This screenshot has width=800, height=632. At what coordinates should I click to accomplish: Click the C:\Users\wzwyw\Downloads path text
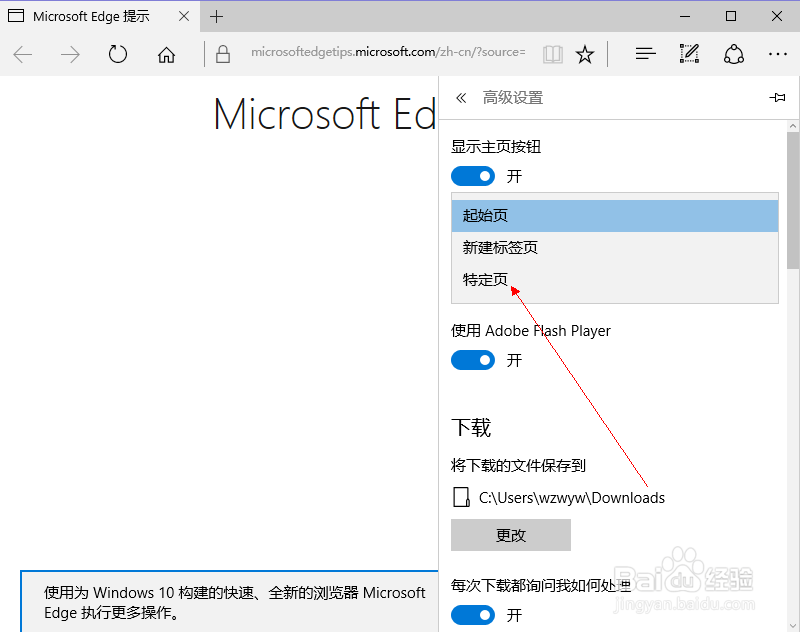click(x=571, y=498)
